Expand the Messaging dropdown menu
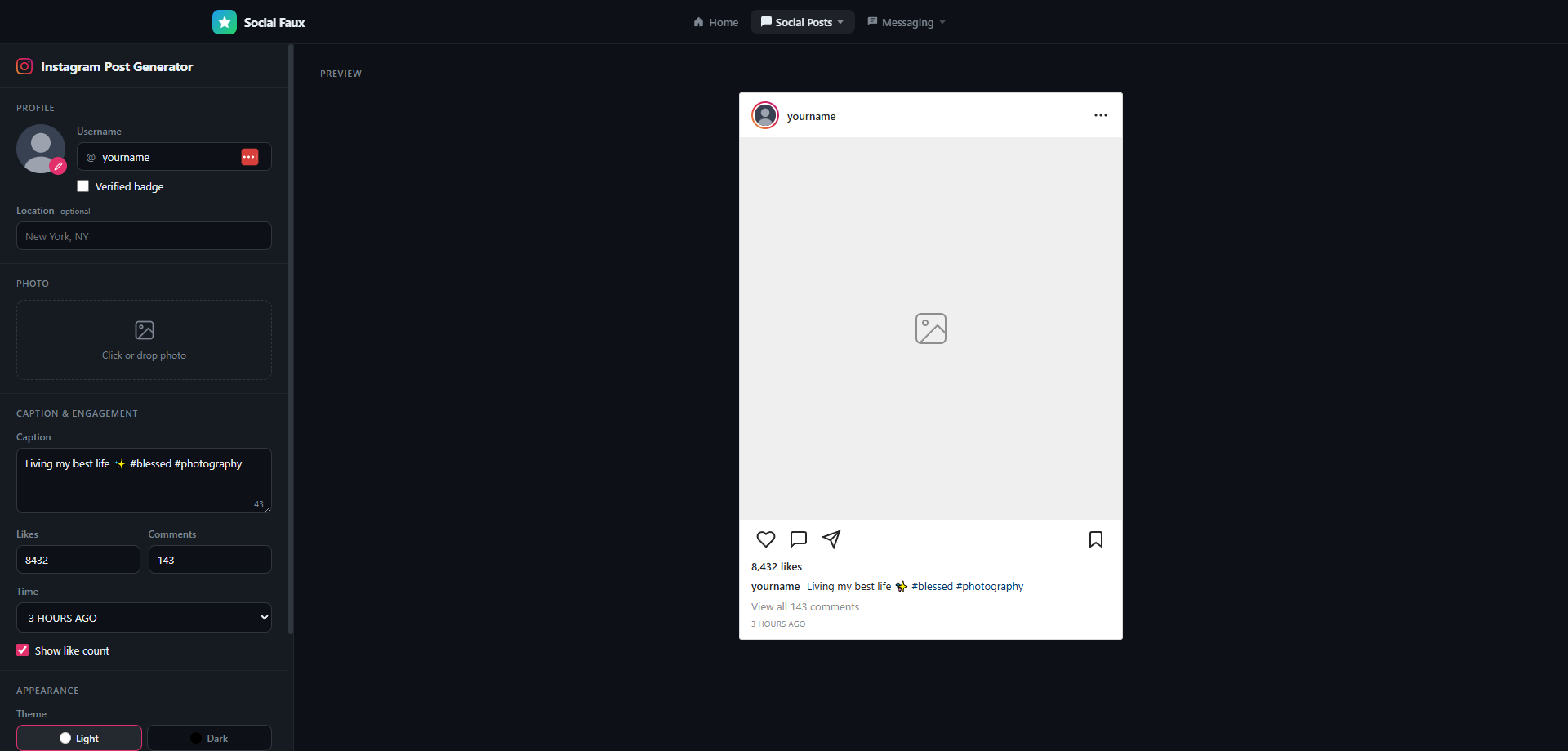This screenshot has height=751, width=1568. point(906,22)
